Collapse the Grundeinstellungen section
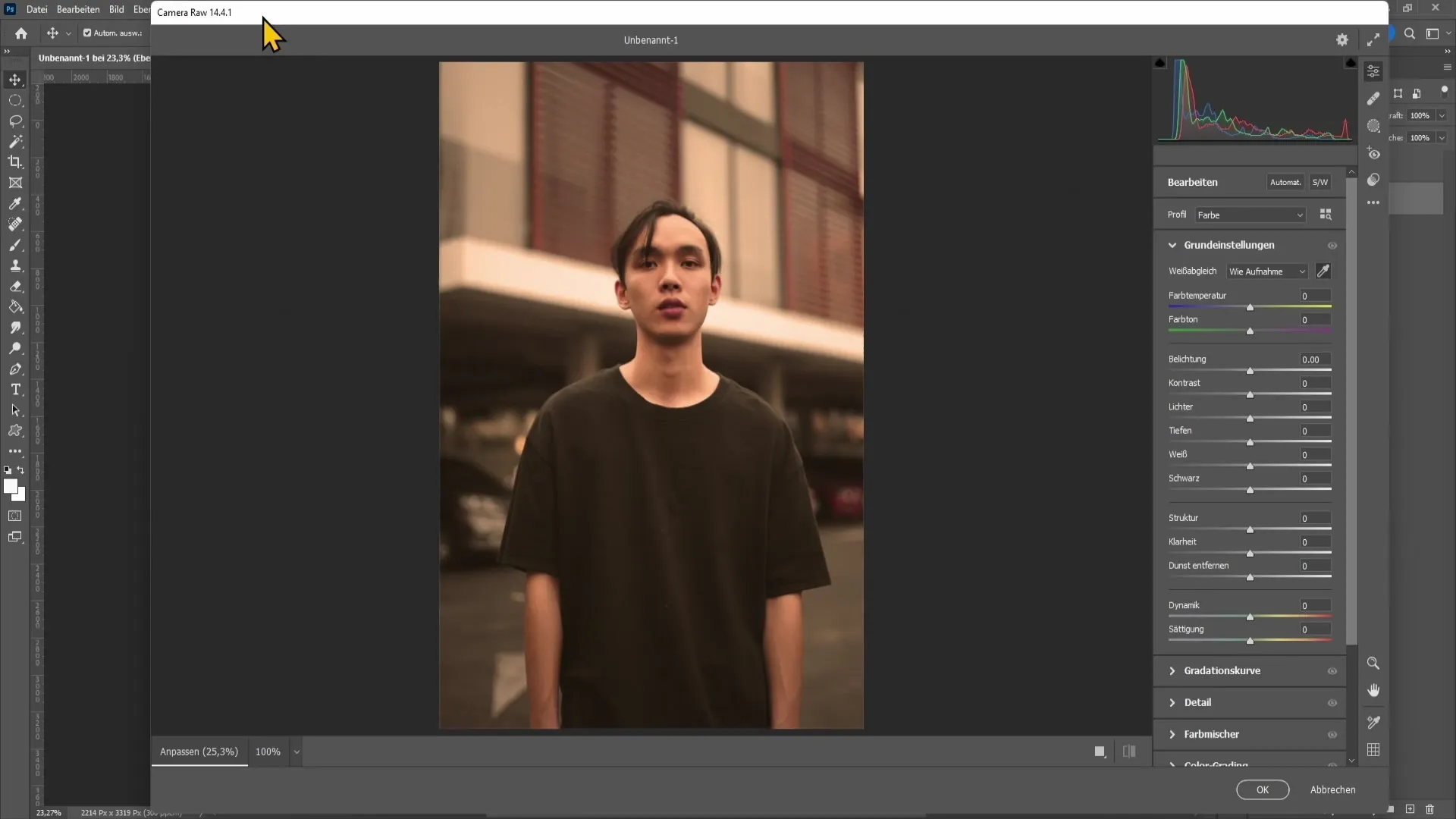The height and width of the screenshot is (819, 1456). point(1172,246)
